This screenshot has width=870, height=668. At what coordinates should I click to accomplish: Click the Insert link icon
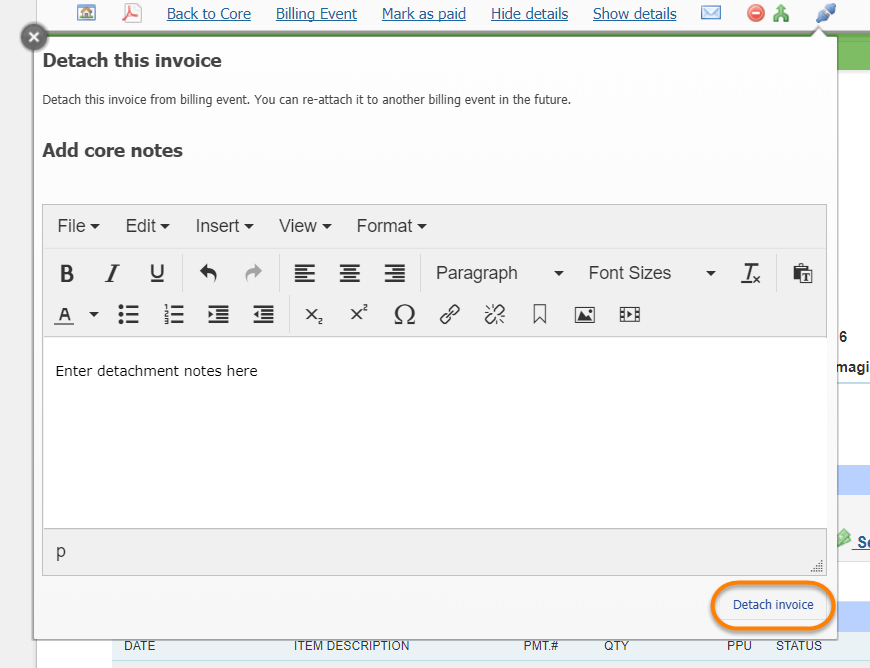click(450, 314)
